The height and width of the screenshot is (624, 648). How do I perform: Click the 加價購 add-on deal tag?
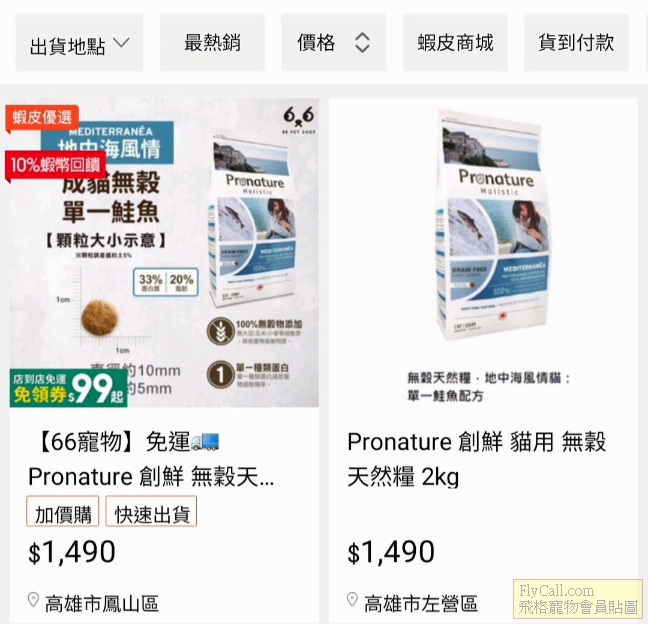[x=63, y=511]
